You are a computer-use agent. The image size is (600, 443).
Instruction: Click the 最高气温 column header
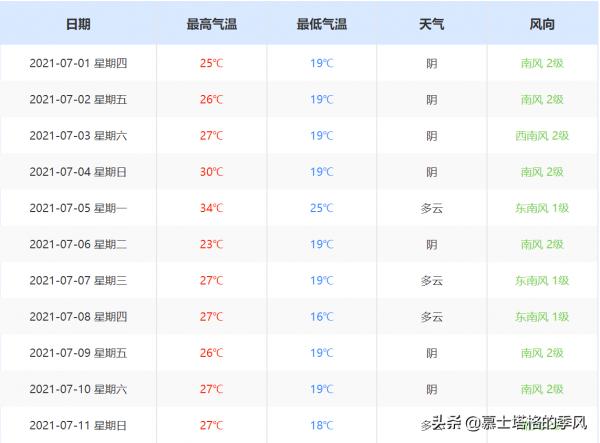pyautogui.click(x=212, y=24)
